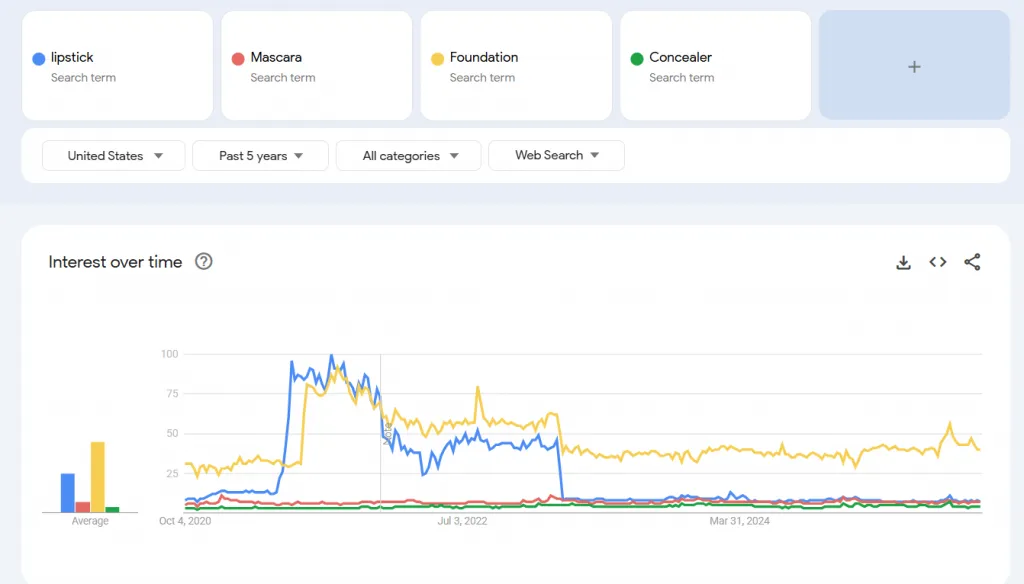Change the Web Search type dropdown

tap(556, 156)
